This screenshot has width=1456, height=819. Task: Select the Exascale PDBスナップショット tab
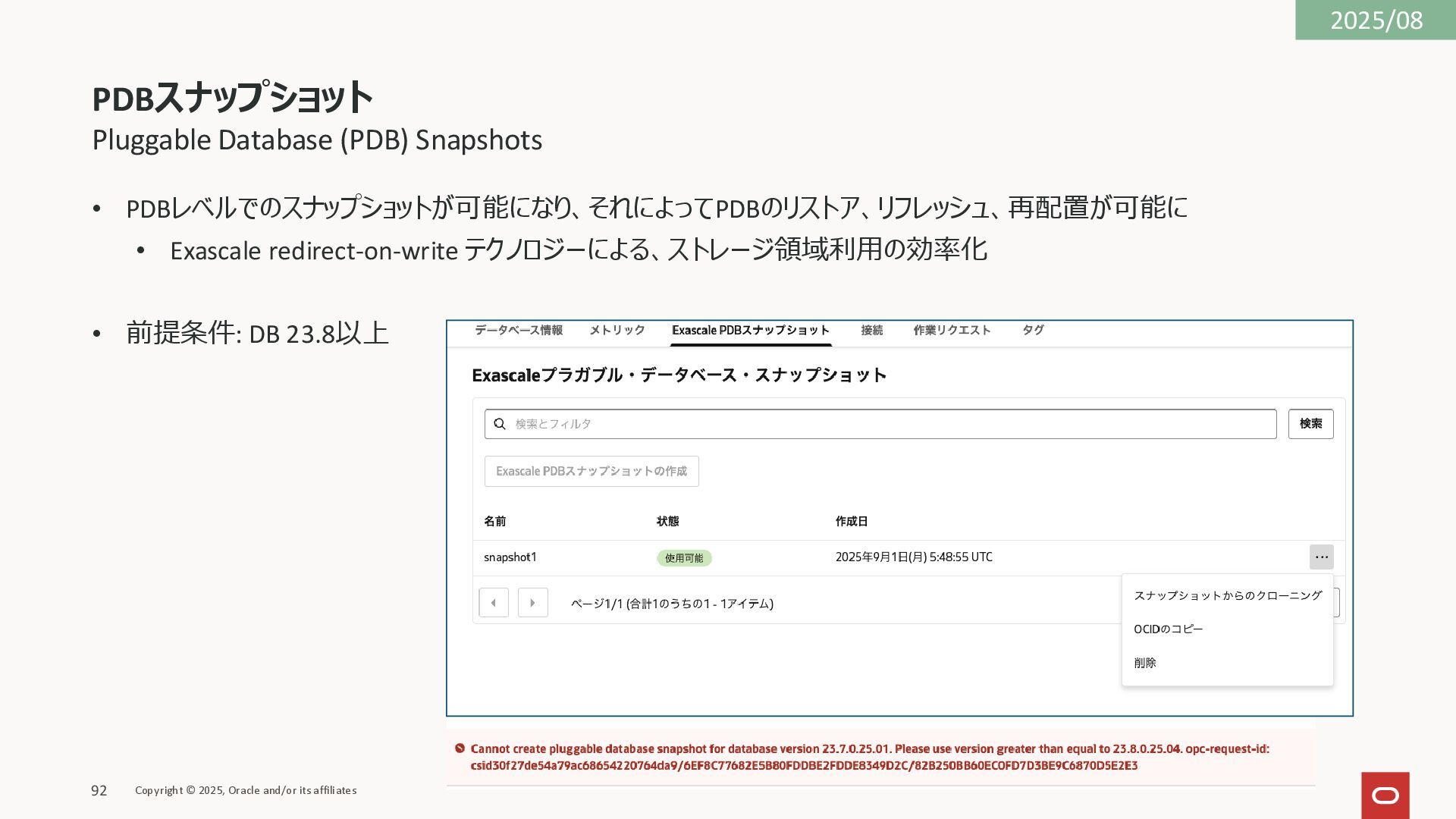point(751,330)
